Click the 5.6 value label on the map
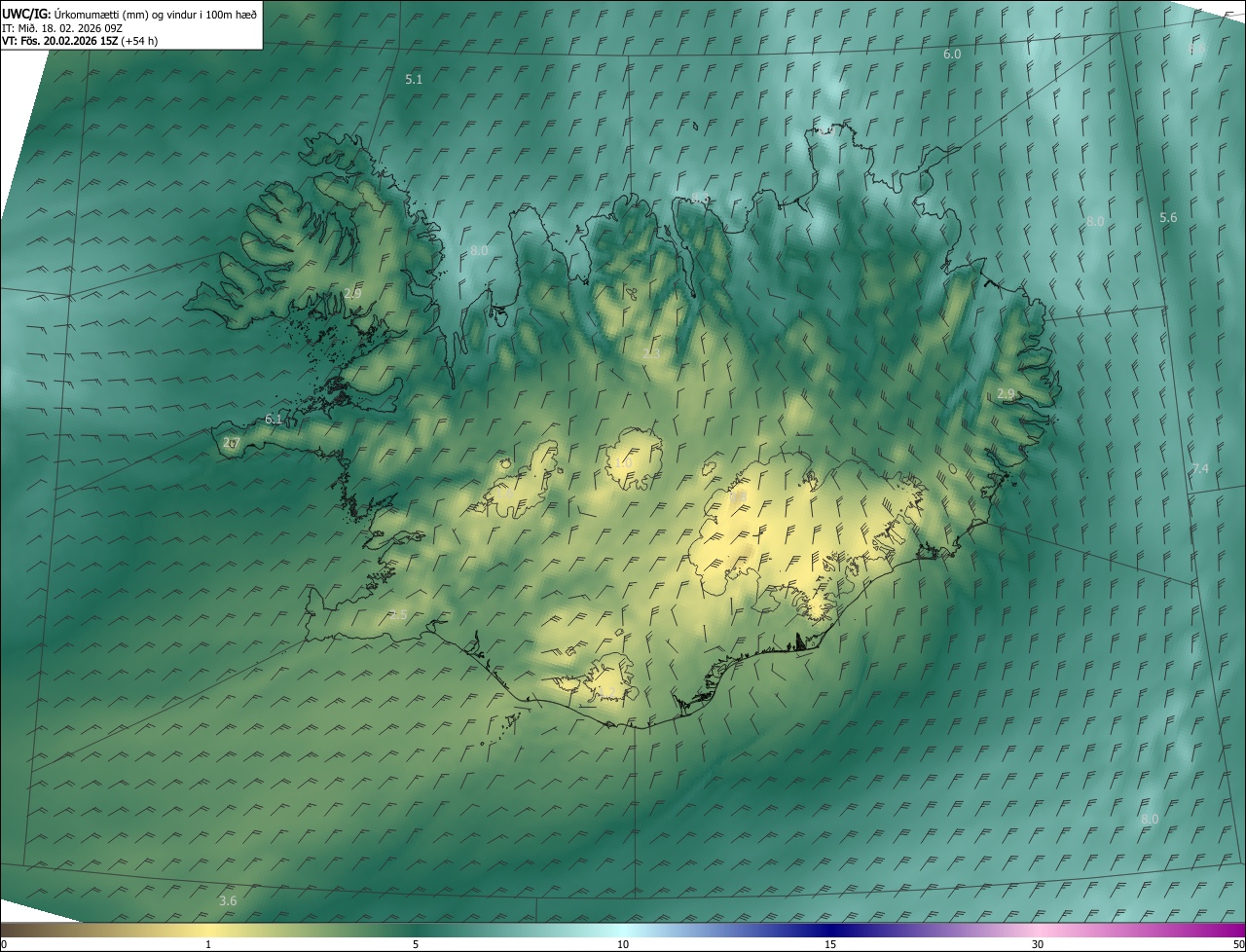This screenshot has width=1246, height=952. point(1168,218)
